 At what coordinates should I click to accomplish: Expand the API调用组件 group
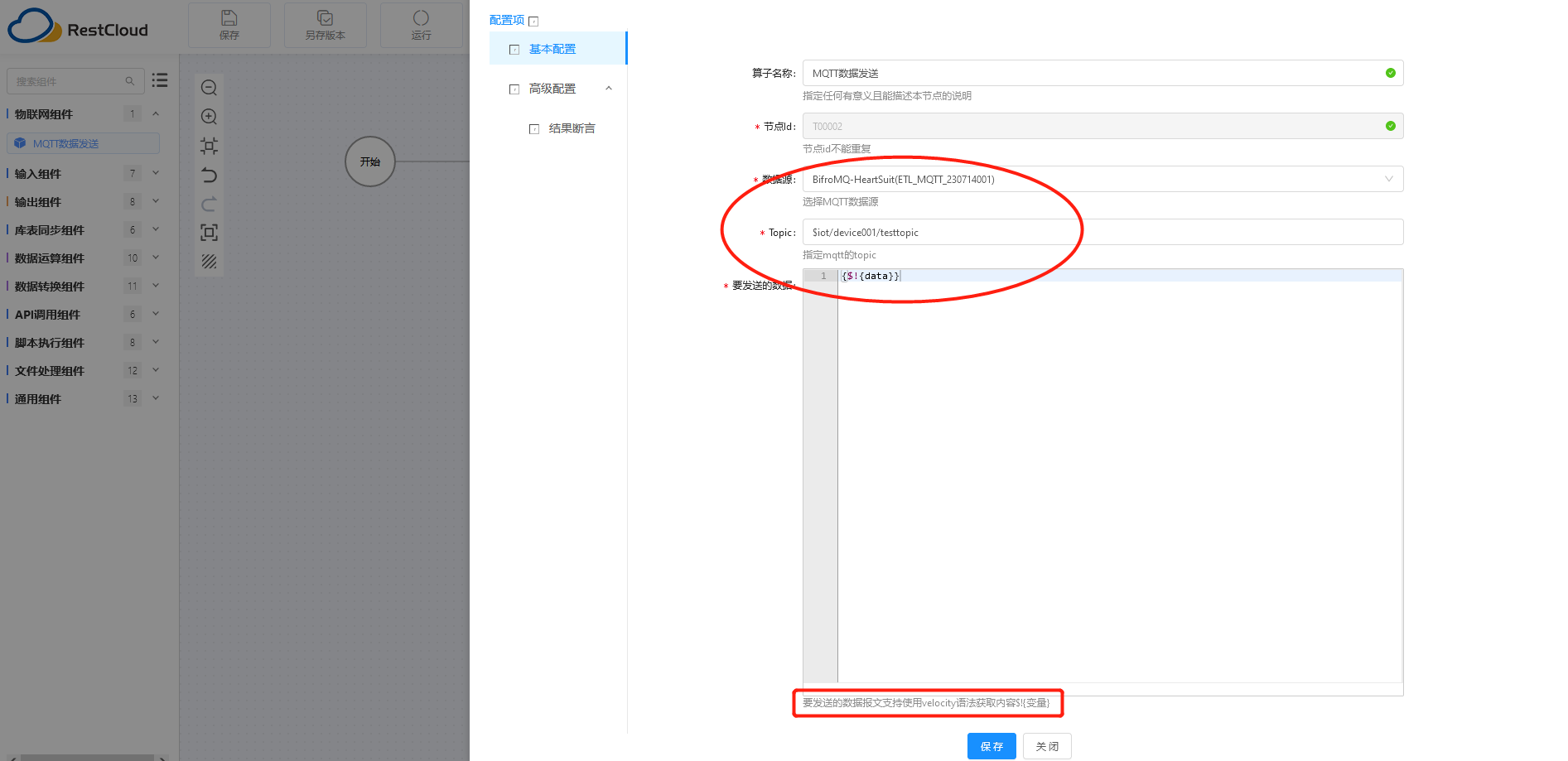(156, 314)
